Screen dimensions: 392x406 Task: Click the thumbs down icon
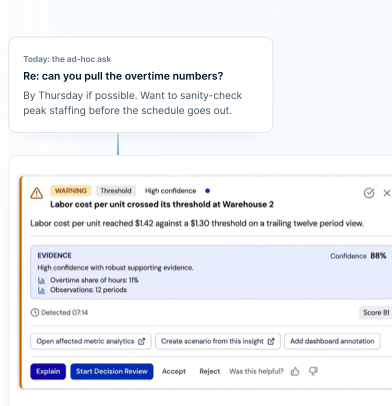[x=313, y=371]
